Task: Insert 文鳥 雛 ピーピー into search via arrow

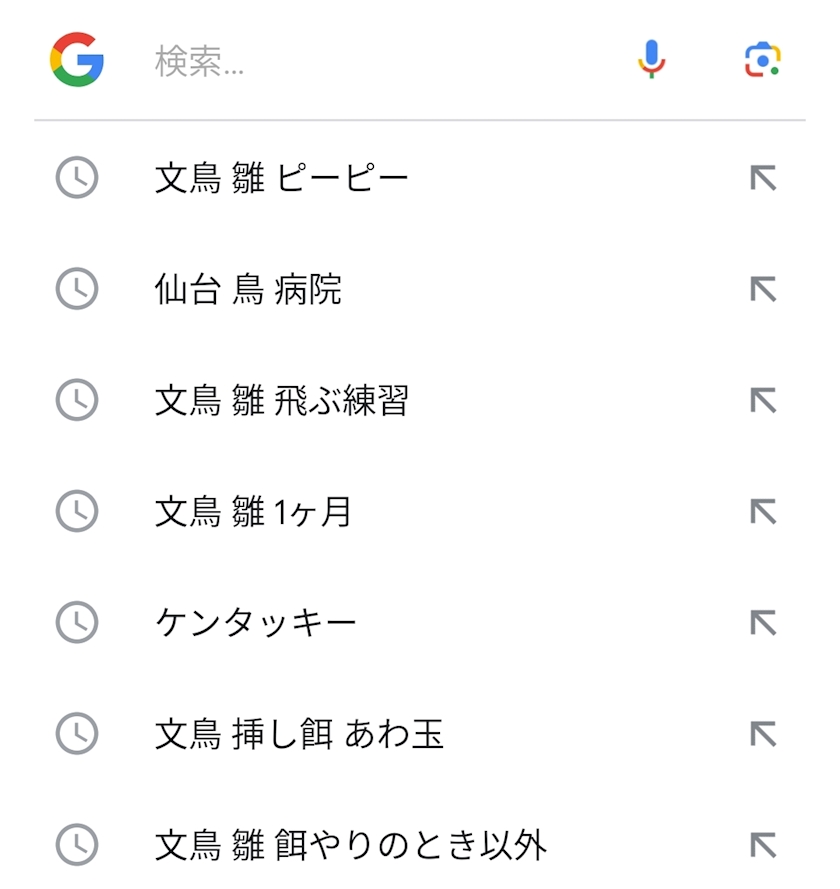Action: 763,177
